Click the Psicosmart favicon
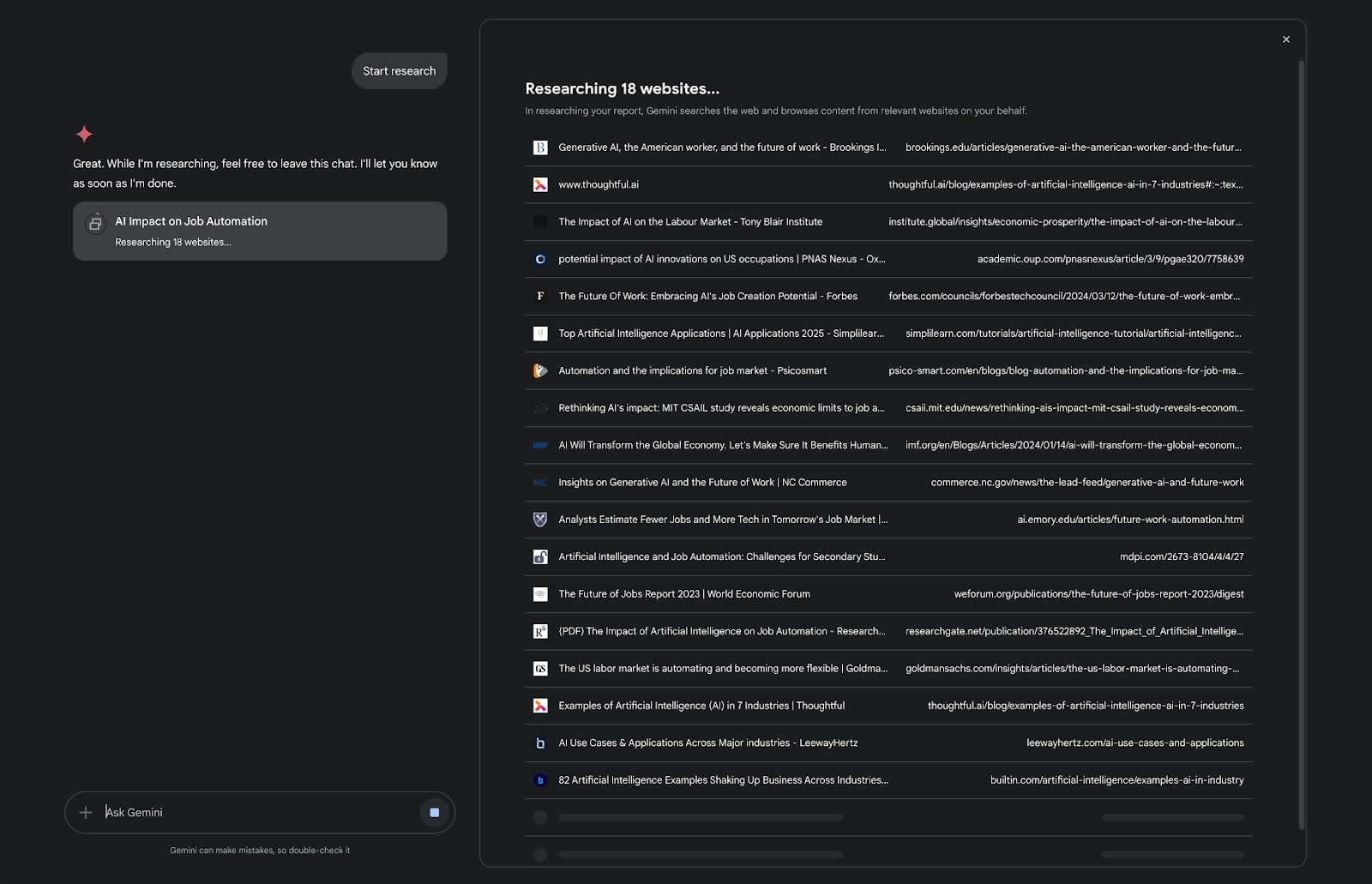 pos(540,371)
